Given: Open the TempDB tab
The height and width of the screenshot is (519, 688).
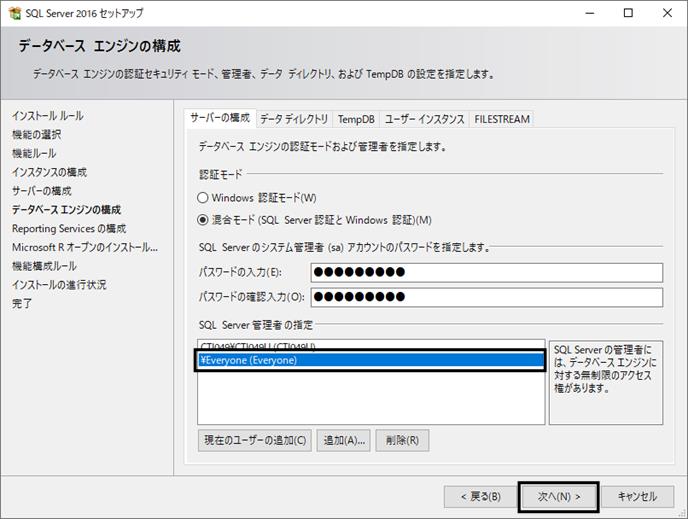Looking at the screenshot, I should pos(356,119).
